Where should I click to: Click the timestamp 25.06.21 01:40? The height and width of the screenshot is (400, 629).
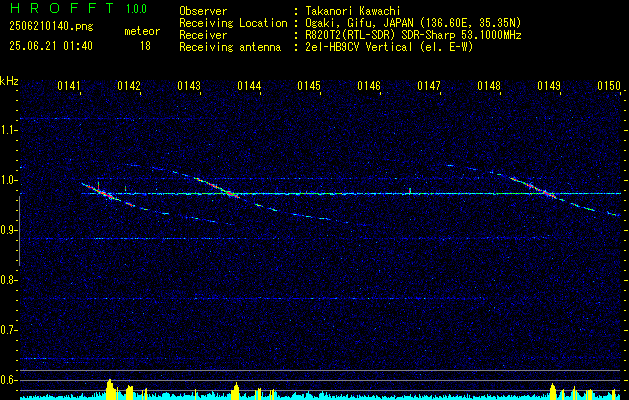[x=51, y=46]
